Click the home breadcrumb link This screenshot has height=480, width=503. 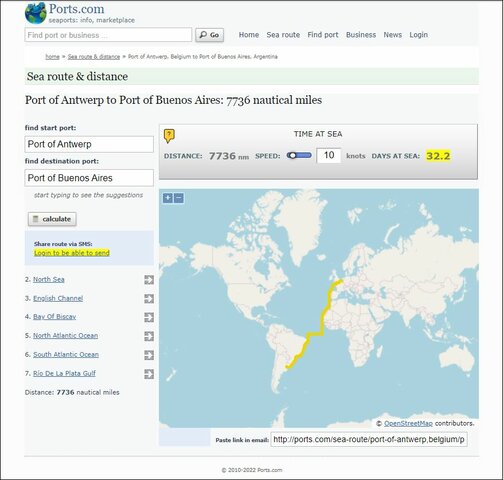(52, 57)
